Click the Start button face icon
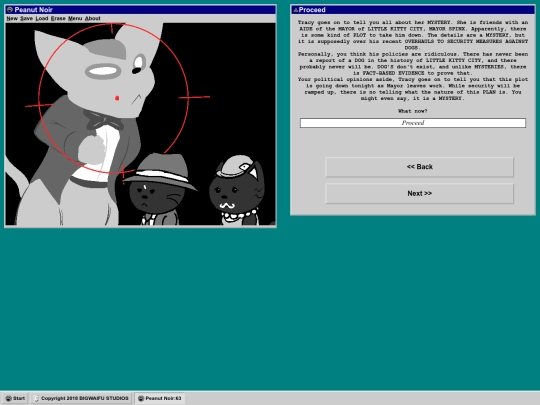This screenshot has width=540, height=405. pyautogui.click(x=9, y=398)
